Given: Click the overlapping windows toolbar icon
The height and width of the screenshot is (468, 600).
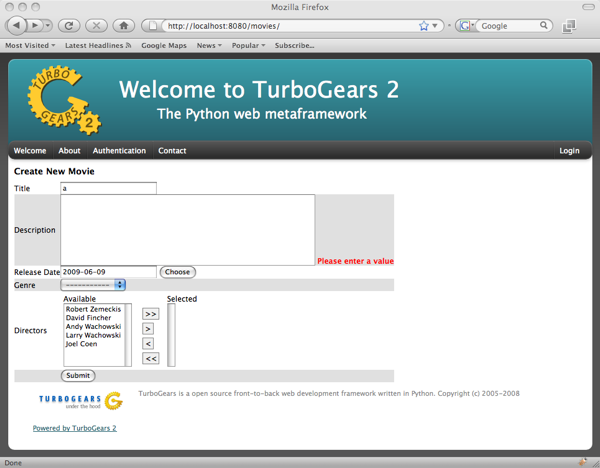Looking at the screenshot, I should tap(569, 26).
